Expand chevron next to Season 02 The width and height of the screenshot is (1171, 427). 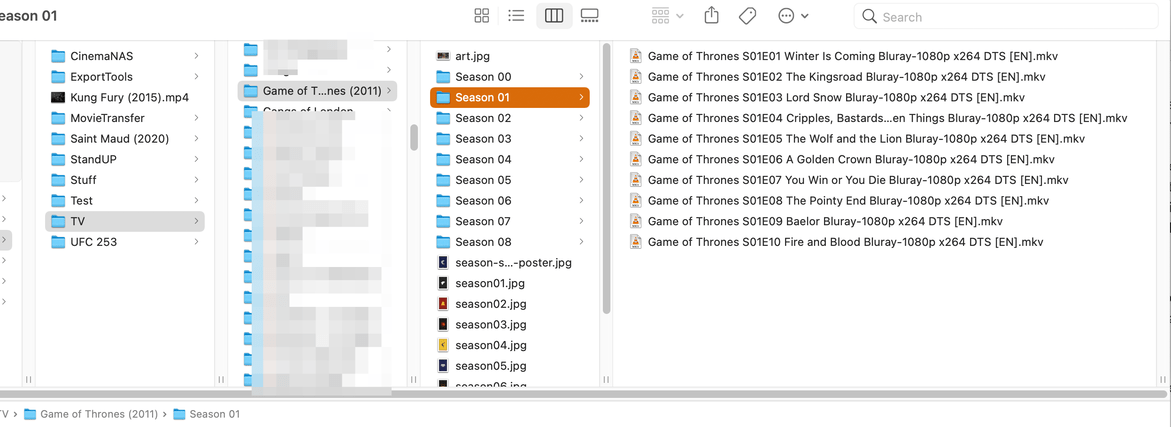tap(581, 118)
